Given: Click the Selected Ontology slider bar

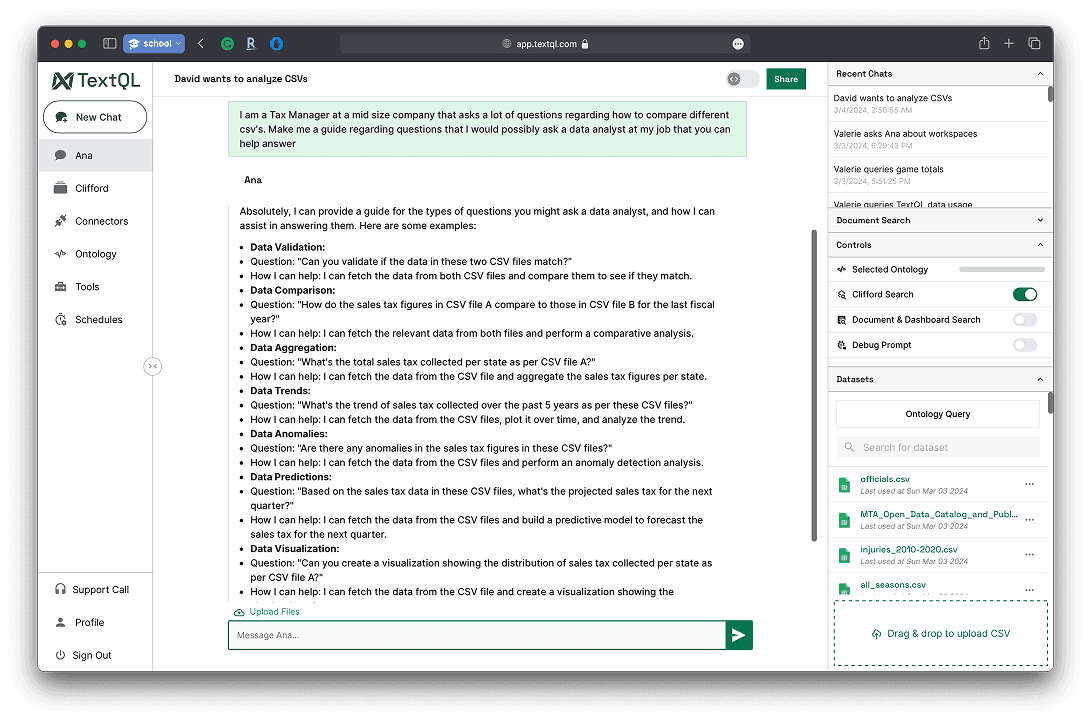Looking at the screenshot, I should (x=1002, y=269).
